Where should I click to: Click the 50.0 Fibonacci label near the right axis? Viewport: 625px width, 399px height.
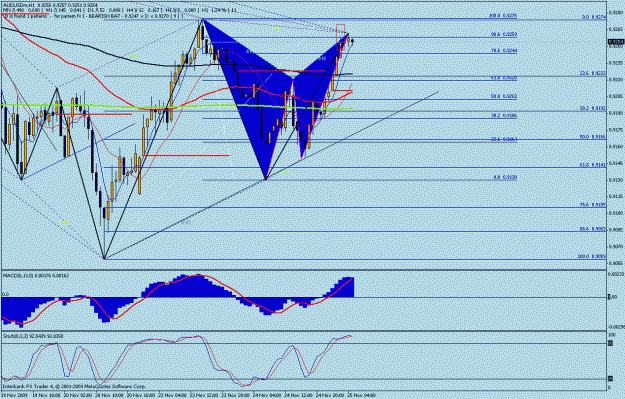coord(592,136)
